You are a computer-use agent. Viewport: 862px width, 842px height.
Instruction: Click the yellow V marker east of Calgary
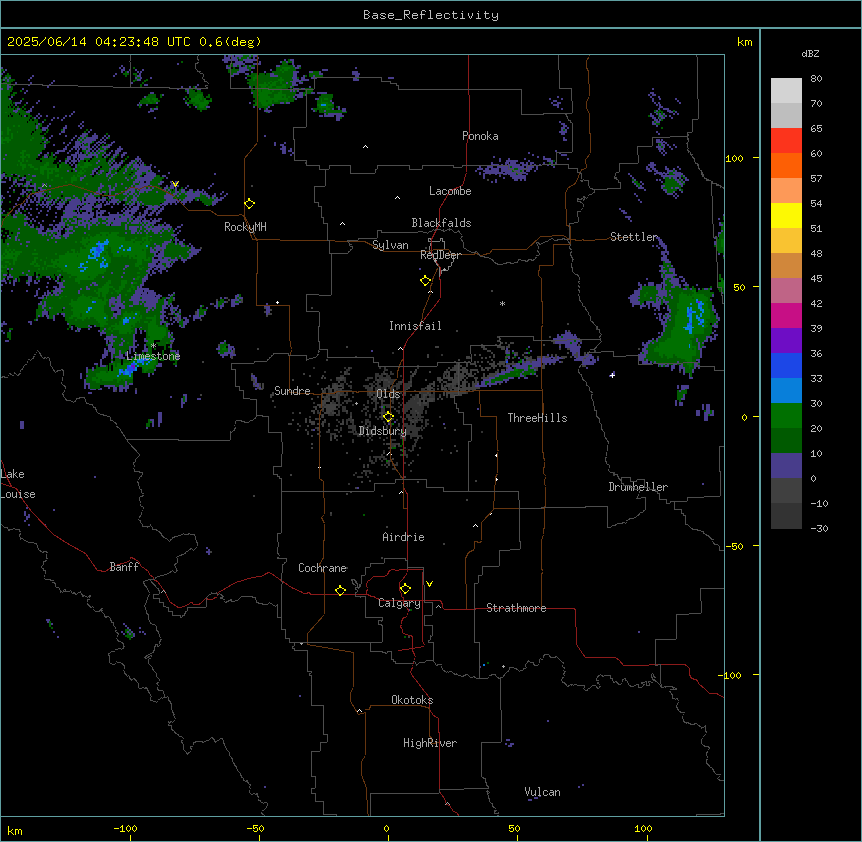(x=429, y=584)
